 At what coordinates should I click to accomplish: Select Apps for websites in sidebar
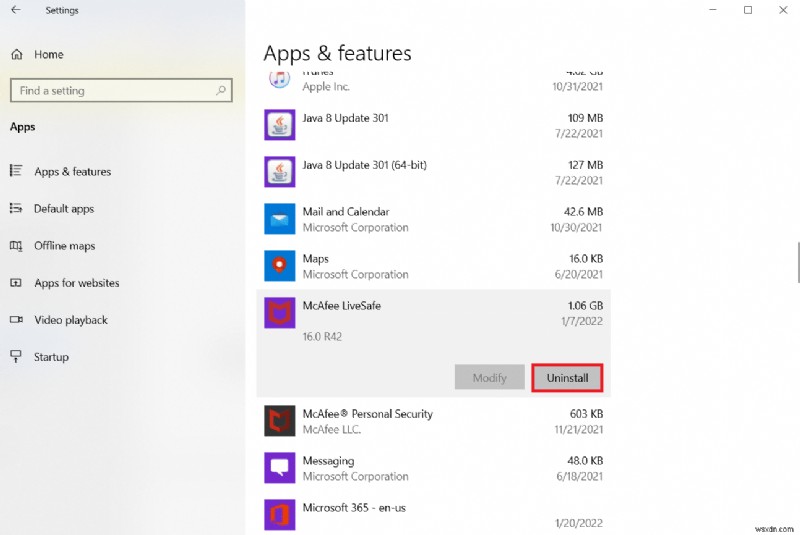point(76,283)
